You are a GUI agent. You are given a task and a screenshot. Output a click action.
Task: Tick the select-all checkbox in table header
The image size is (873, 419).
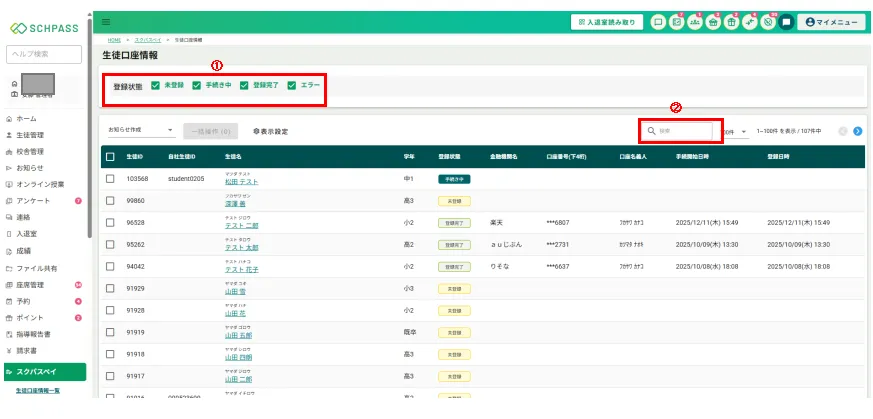click(110, 157)
